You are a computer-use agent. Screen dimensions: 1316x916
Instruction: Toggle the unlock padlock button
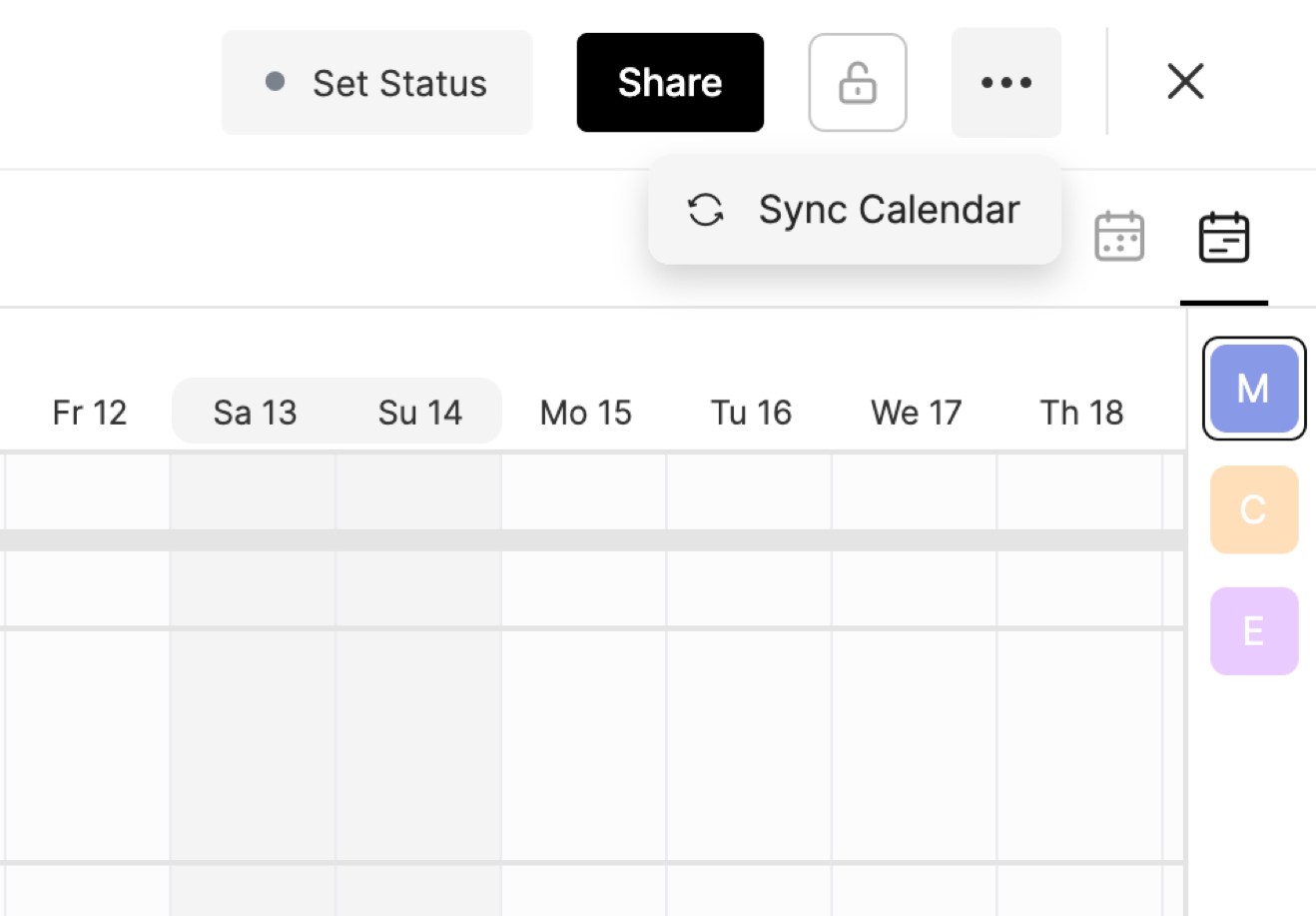(x=858, y=83)
